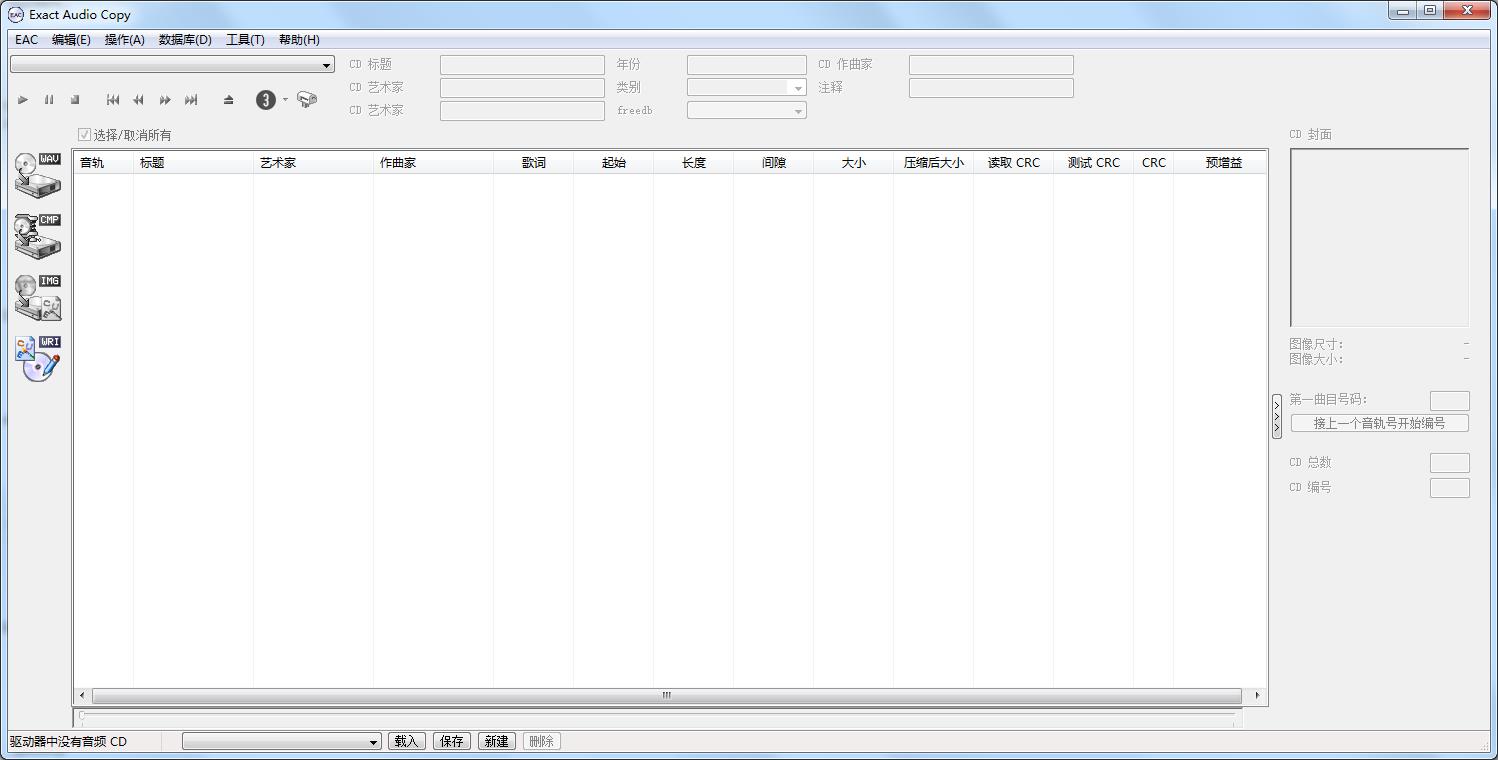Click the play button
1498x760 pixels.
coord(23,100)
